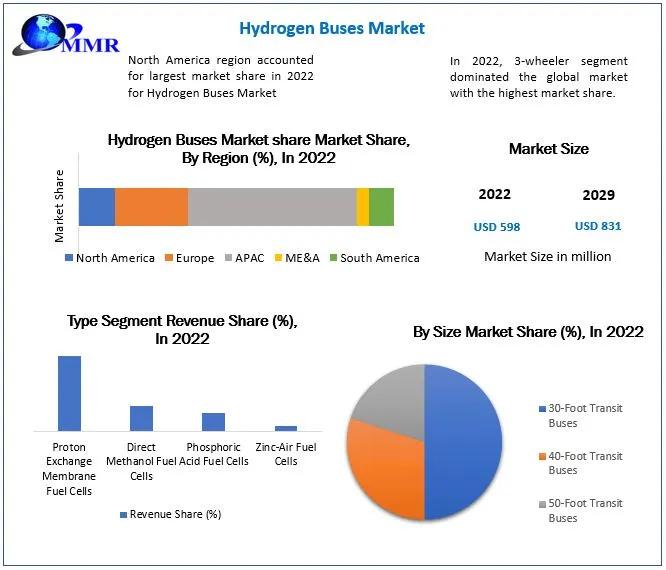This screenshot has width=666, height=570.
Task: Click the ME&A legend label
Action: point(302,258)
